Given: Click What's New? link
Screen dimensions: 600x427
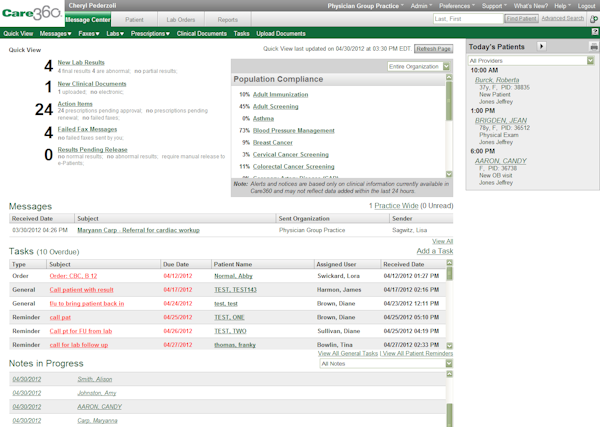Looking at the screenshot, I should [x=531, y=6].
